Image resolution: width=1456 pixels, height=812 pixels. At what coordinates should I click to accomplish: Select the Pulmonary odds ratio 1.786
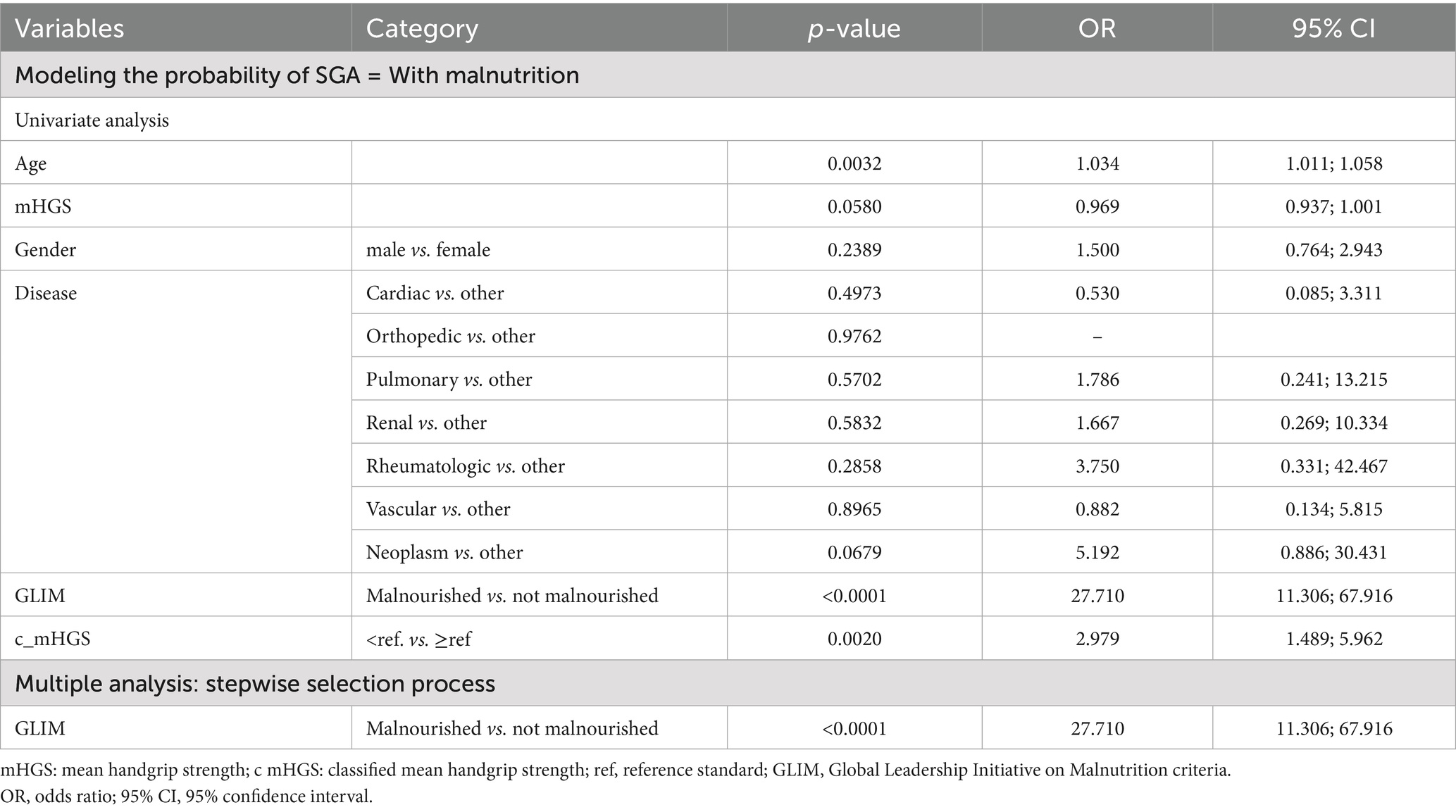(1097, 380)
